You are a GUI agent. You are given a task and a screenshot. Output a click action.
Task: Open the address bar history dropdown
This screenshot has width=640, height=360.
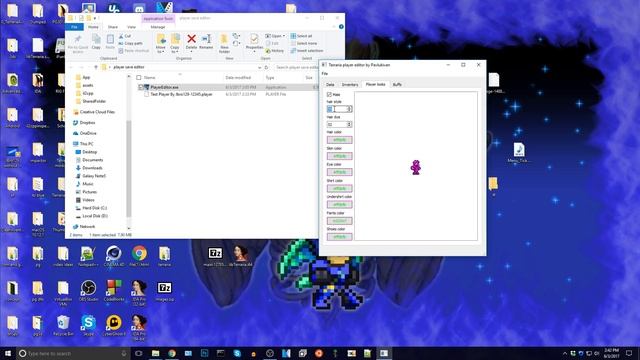click(260, 67)
